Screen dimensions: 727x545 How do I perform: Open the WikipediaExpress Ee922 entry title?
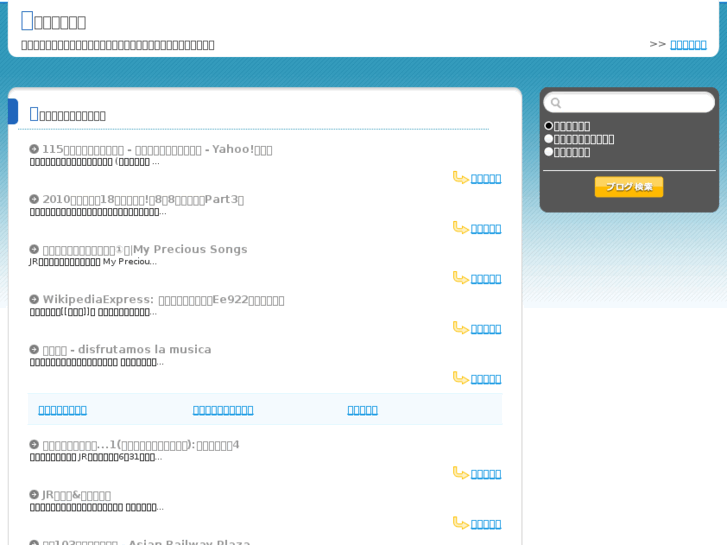163,300
